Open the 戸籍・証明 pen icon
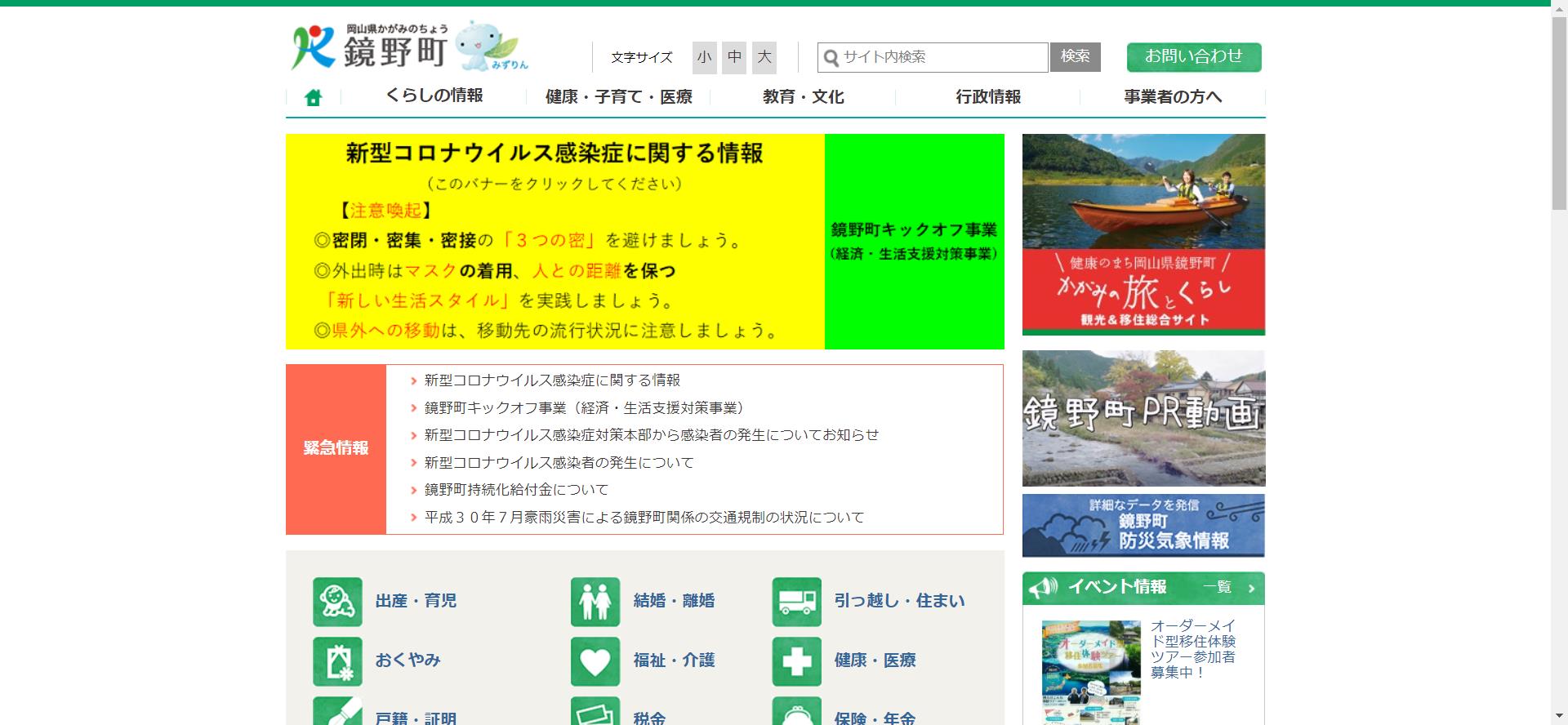Image resolution: width=1568 pixels, height=725 pixels. [337, 711]
